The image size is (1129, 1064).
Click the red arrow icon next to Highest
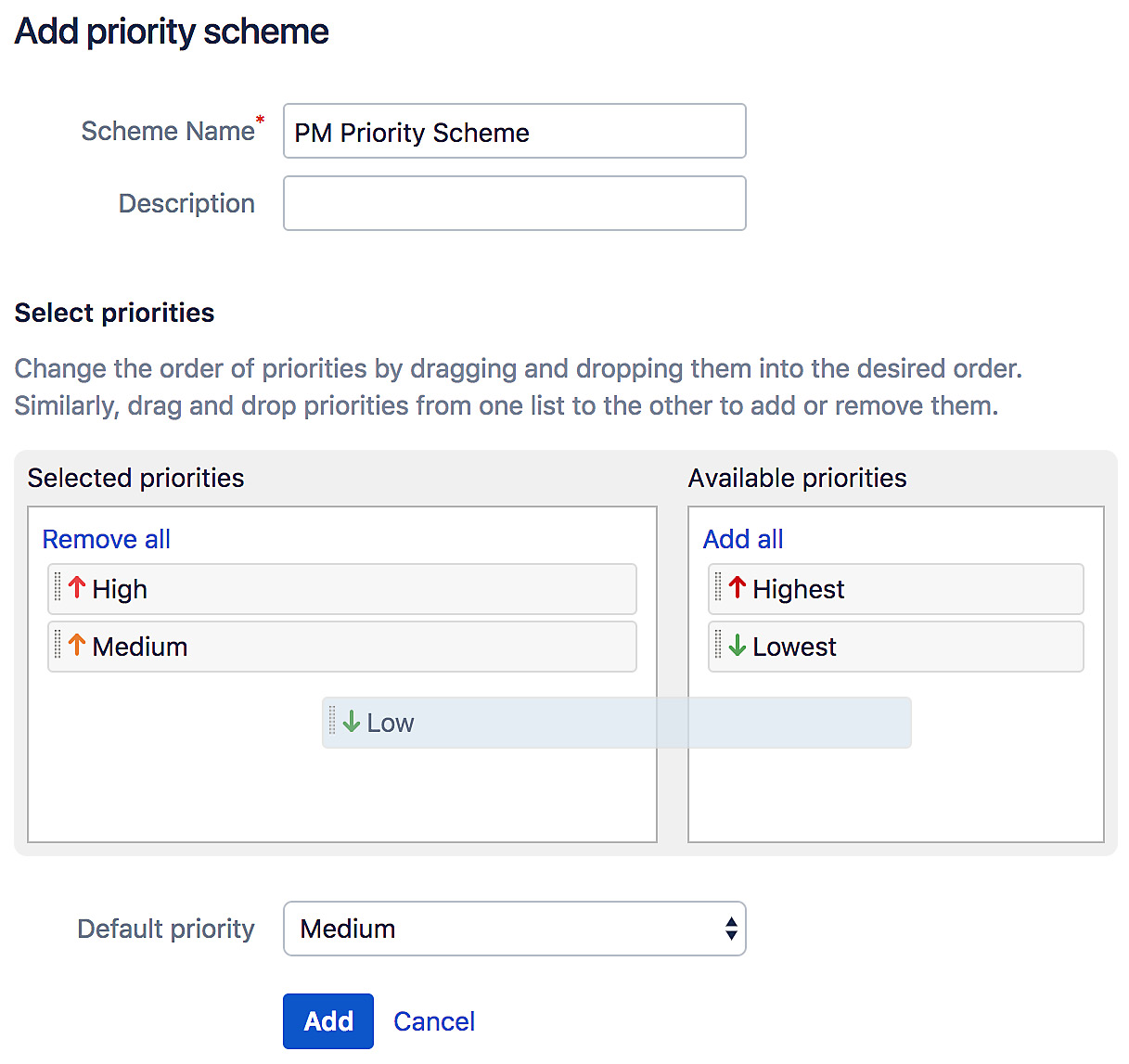736,588
